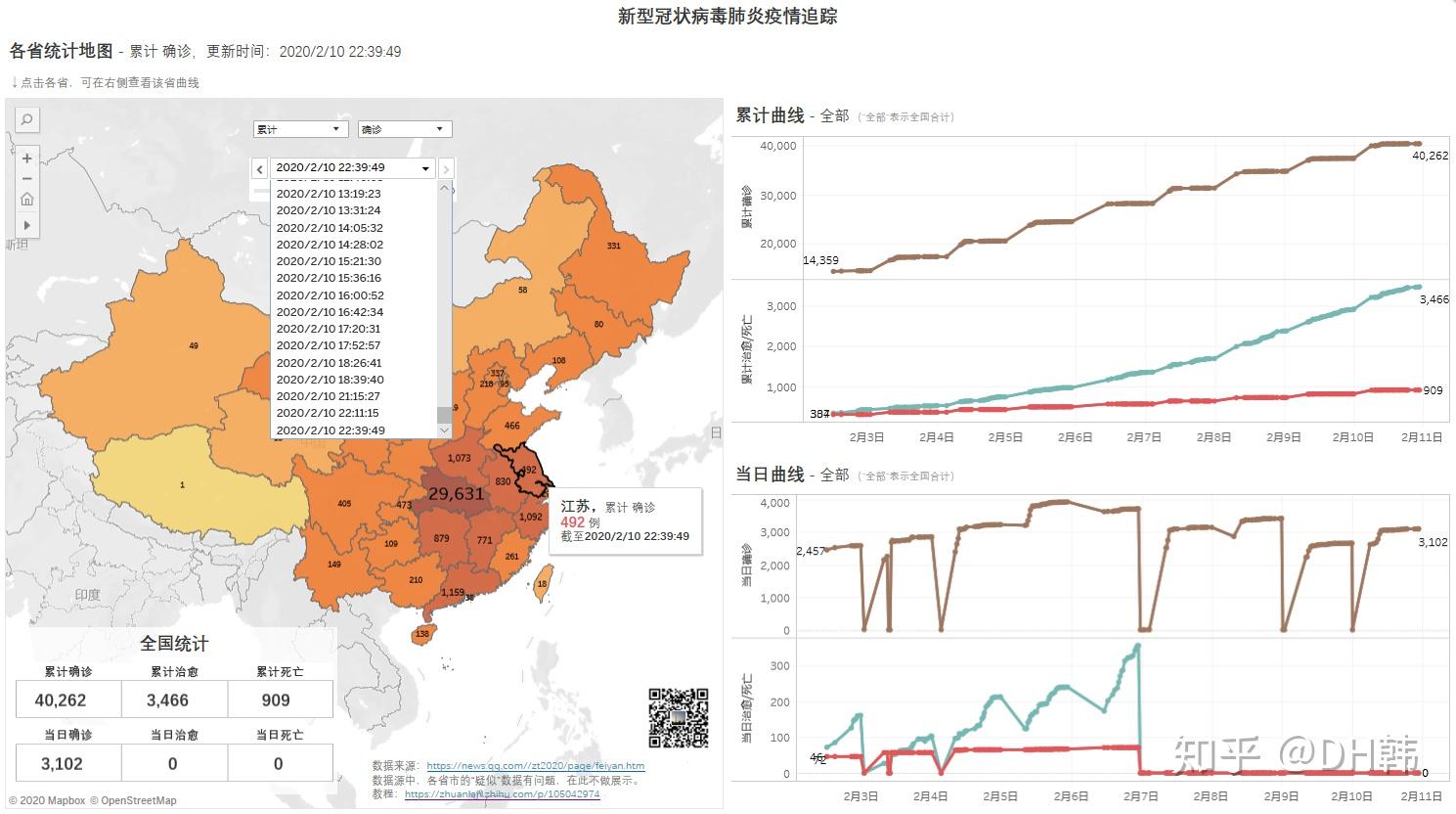Pick the 2020/2/10 13:19:23 timestamp entry
This screenshot has width=1456, height=814.
tap(328, 194)
